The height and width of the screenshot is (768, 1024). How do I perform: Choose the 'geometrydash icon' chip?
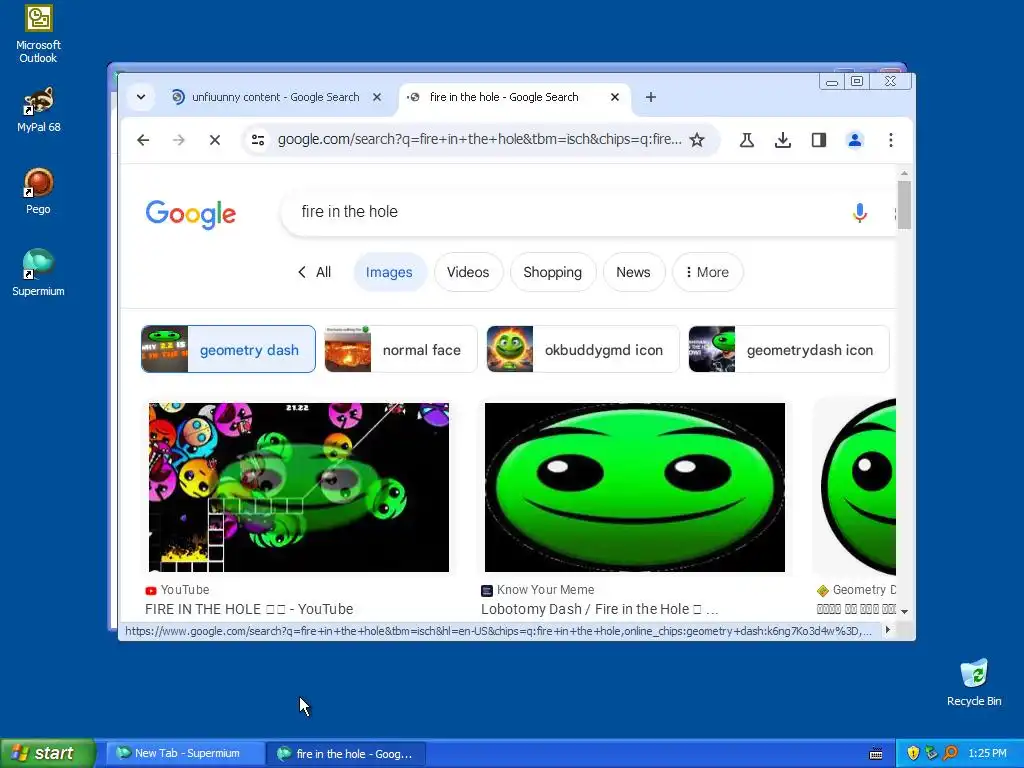(789, 349)
